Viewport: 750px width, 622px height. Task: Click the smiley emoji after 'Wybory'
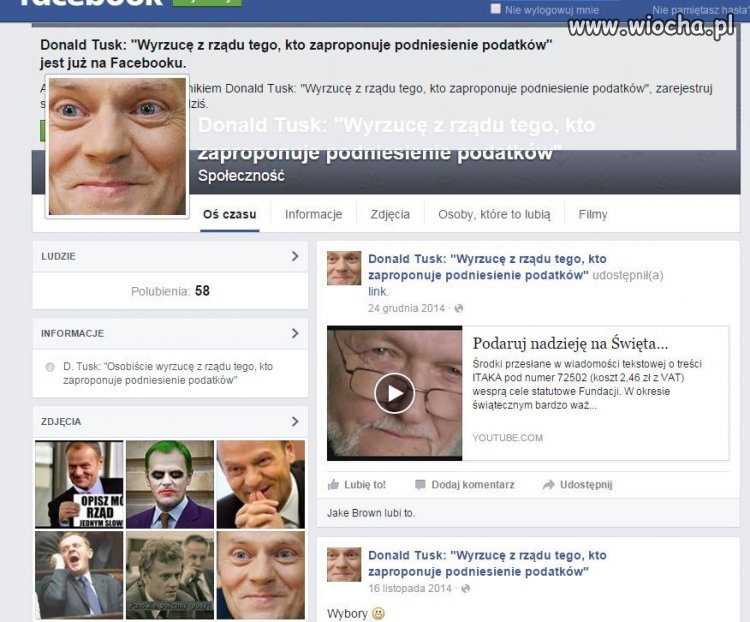tap(378, 613)
